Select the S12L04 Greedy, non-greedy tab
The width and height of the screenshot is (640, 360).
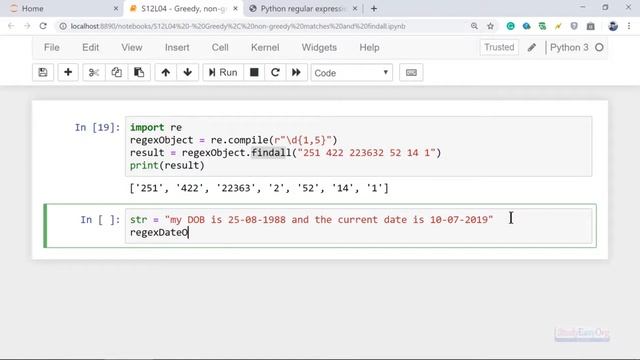pyautogui.click(x=183, y=9)
